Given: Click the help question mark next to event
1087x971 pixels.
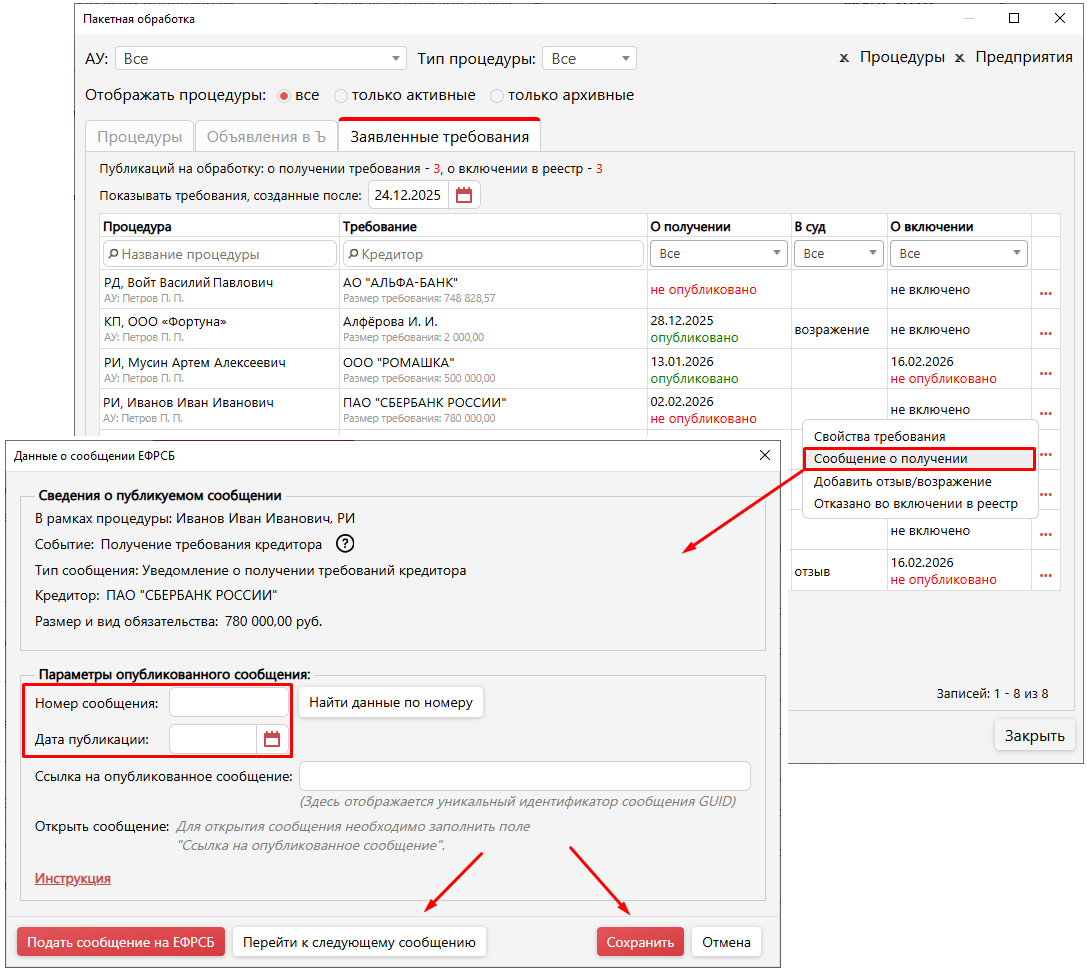Looking at the screenshot, I should (345, 544).
